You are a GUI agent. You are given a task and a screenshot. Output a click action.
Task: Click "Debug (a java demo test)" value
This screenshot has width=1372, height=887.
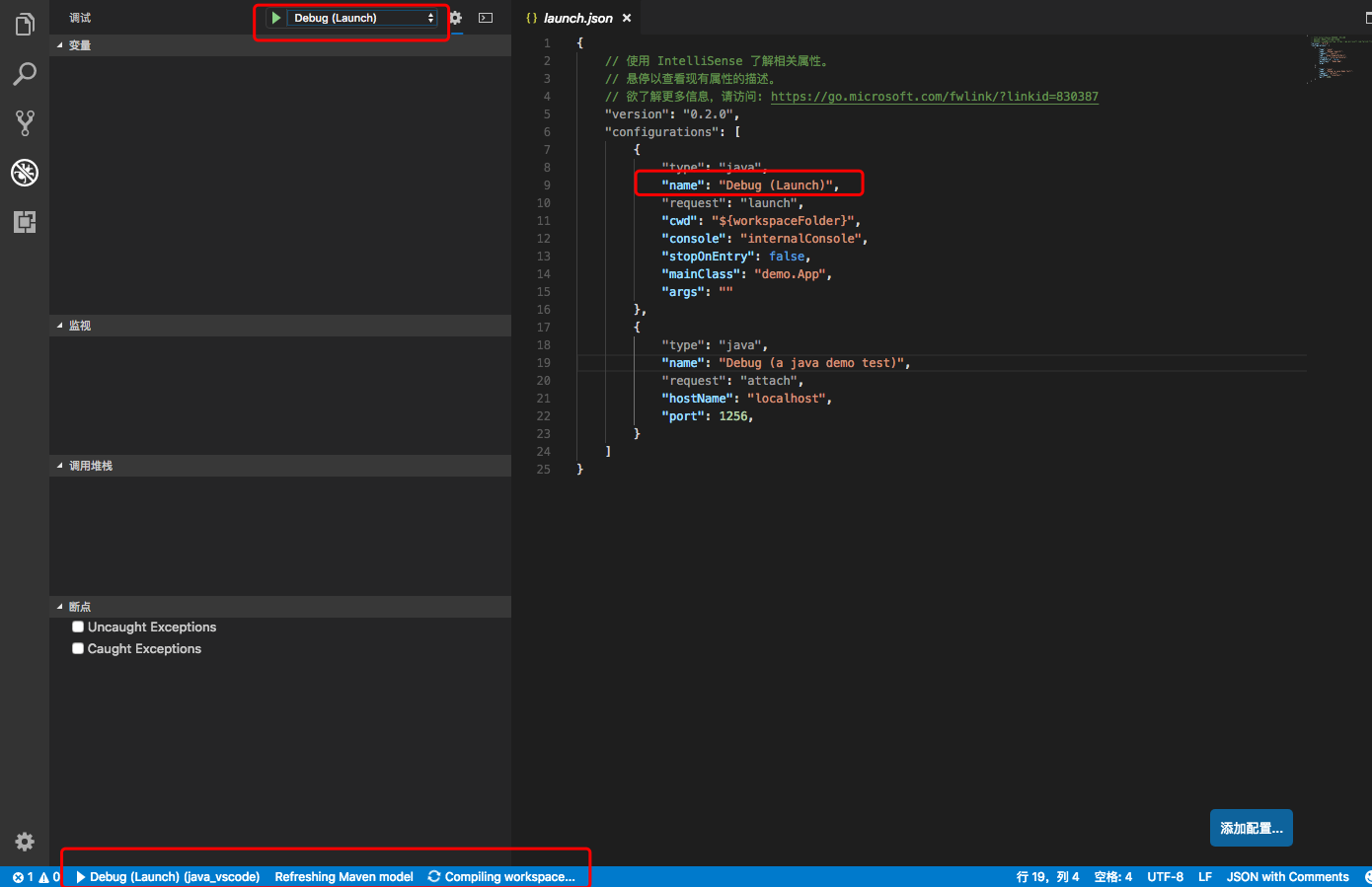click(x=810, y=363)
